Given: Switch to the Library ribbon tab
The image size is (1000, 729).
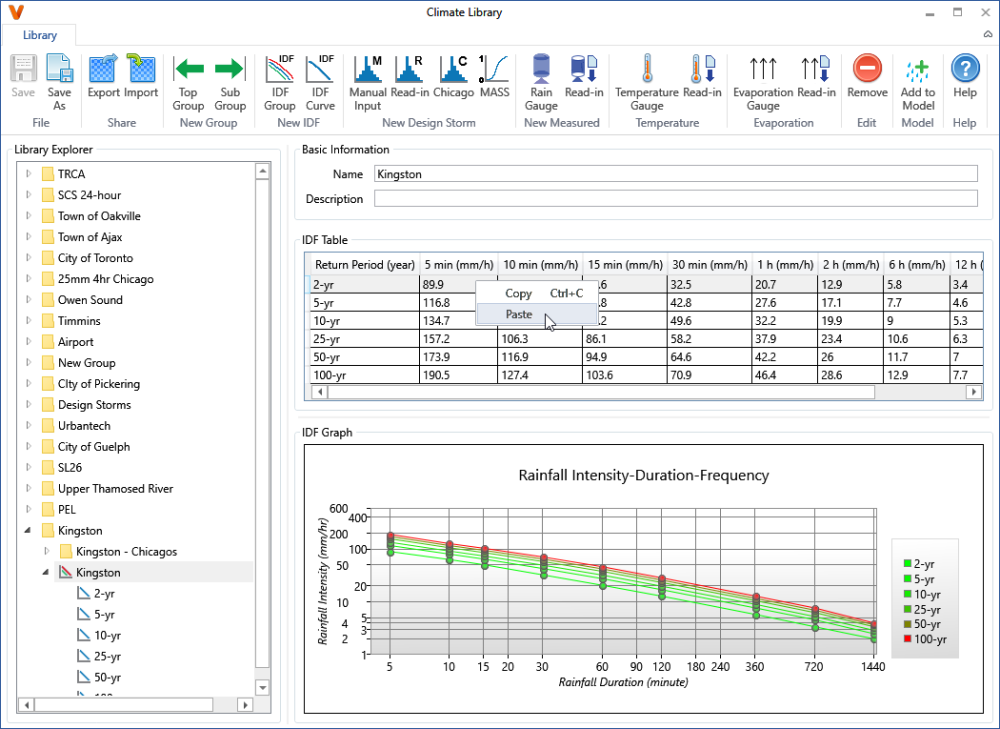Looking at the screenshot, I should click(40, 35).
